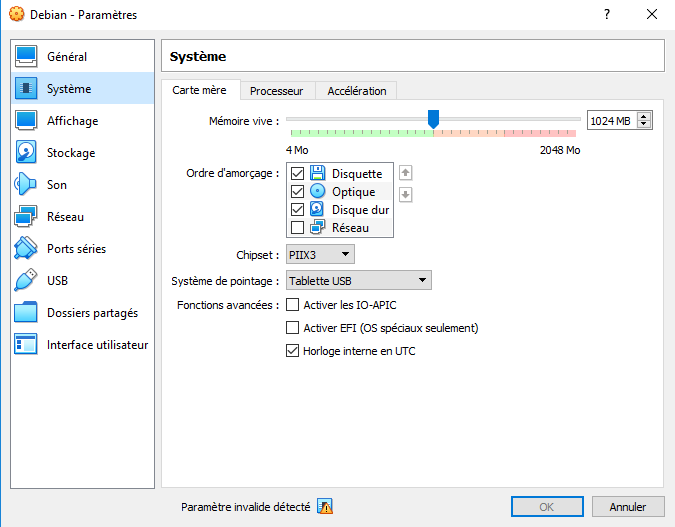
Task: Open the Interface utilisateur icon
Action: point(26,344)
